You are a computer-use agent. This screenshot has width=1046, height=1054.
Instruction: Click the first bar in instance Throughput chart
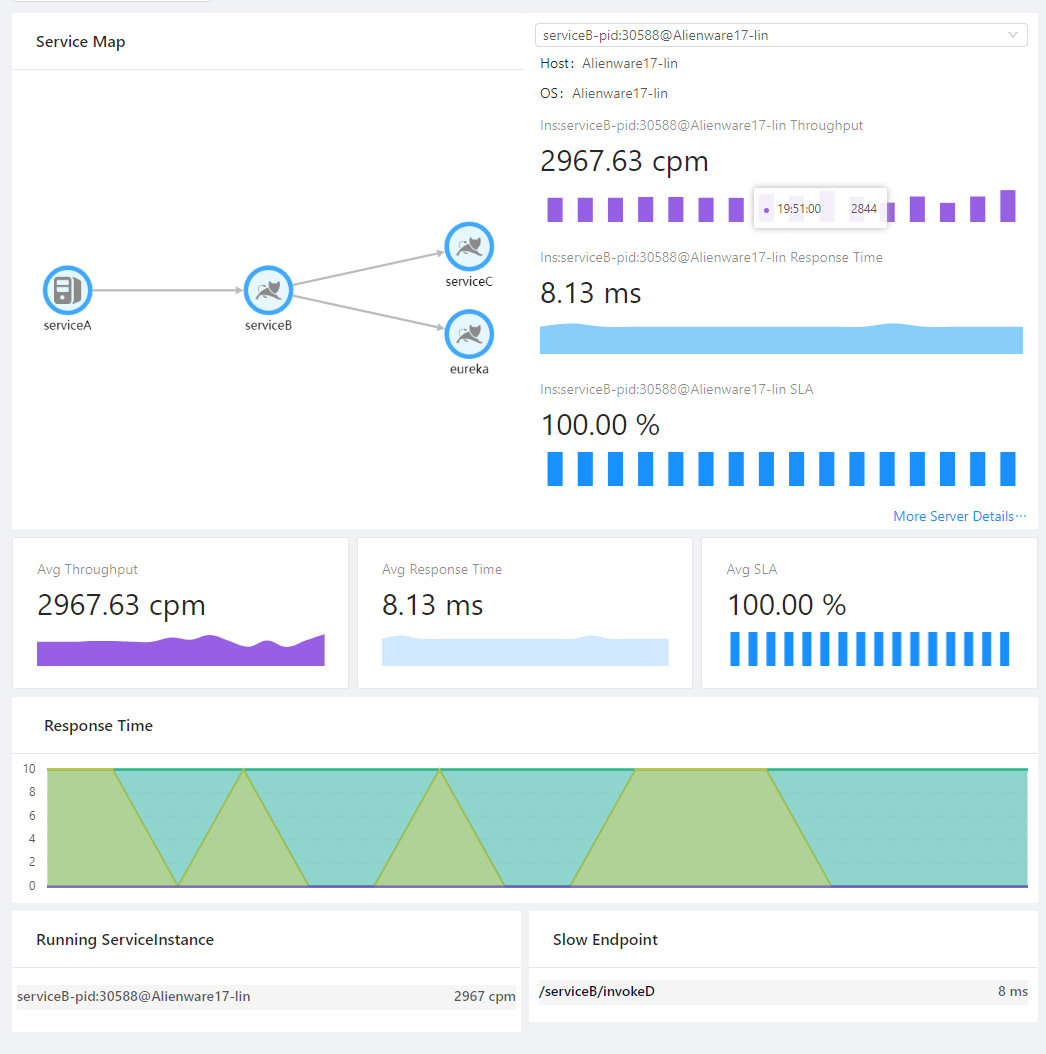coord(555,209)
